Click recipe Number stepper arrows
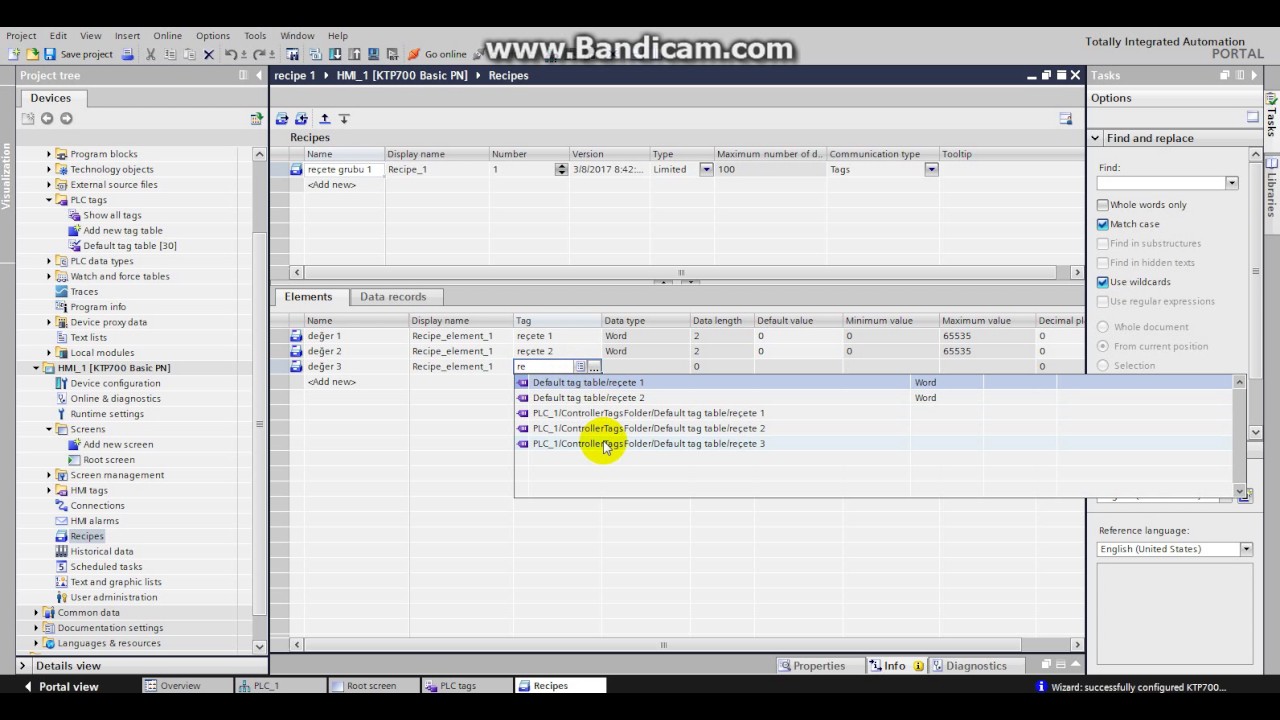 pyautogui.click(x=561, y=169)
